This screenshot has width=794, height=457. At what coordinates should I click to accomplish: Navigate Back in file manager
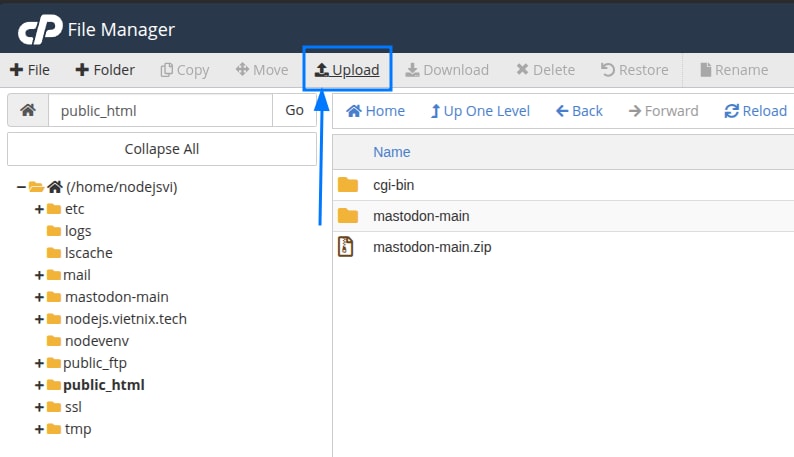(579, 111)
